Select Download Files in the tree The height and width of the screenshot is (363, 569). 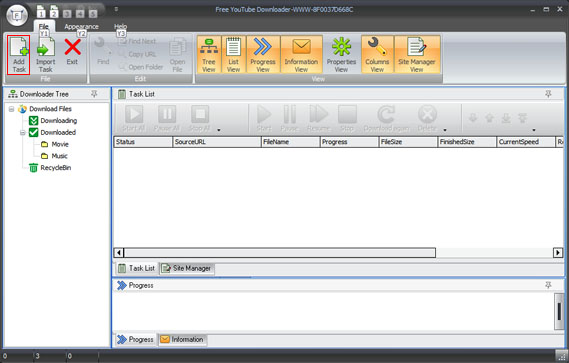[50, 109]
